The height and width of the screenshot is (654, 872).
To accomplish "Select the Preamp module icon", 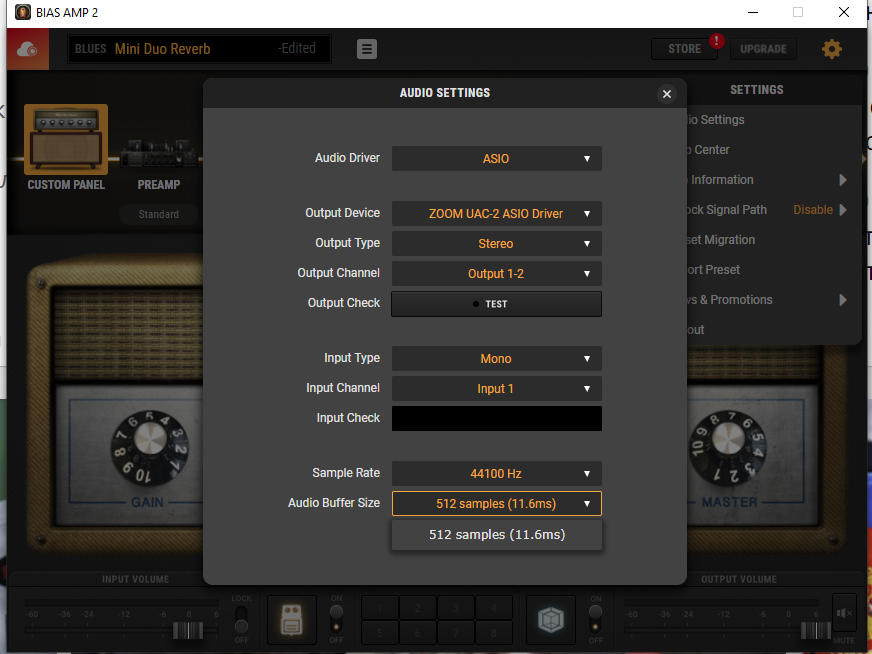I will click(x=159, y=153).
